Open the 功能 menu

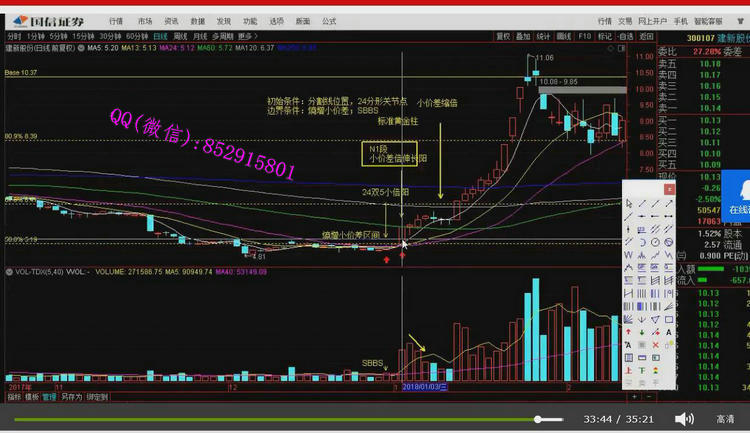250,20
